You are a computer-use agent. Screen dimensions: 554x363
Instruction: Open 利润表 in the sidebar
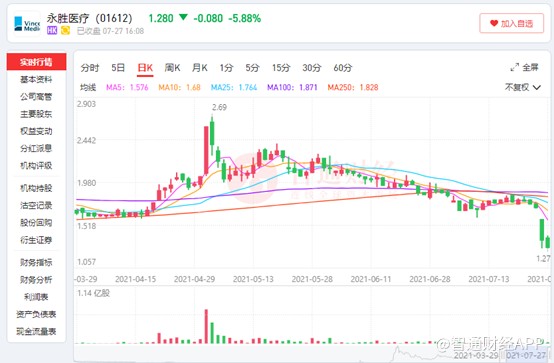click(x=36, y=297)
